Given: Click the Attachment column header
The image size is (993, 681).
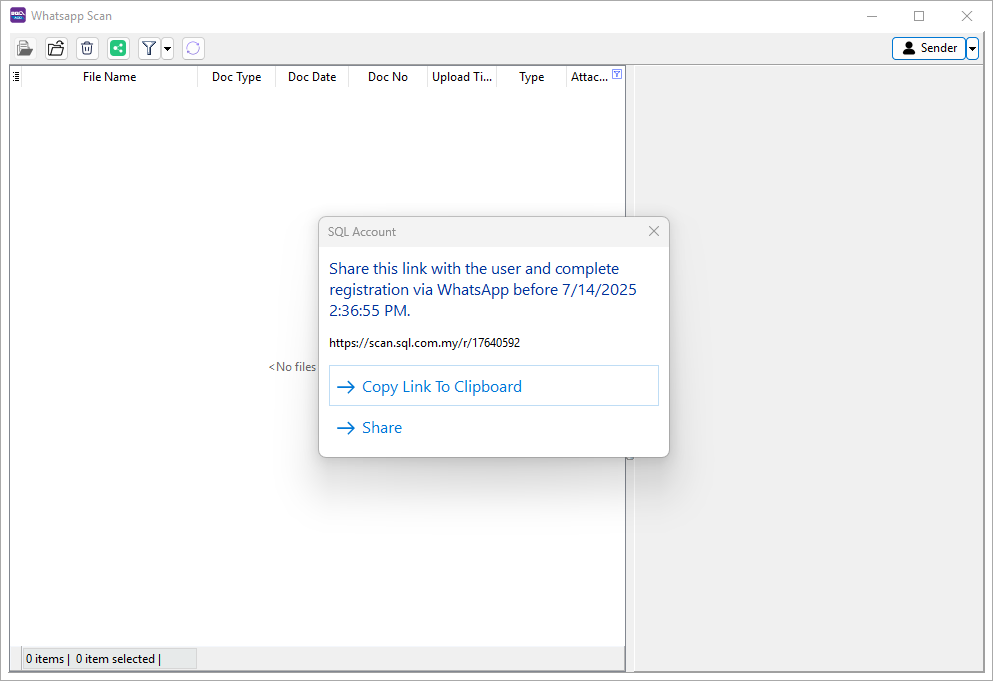Looking at the screenshot, I should [x=590, y=77].
